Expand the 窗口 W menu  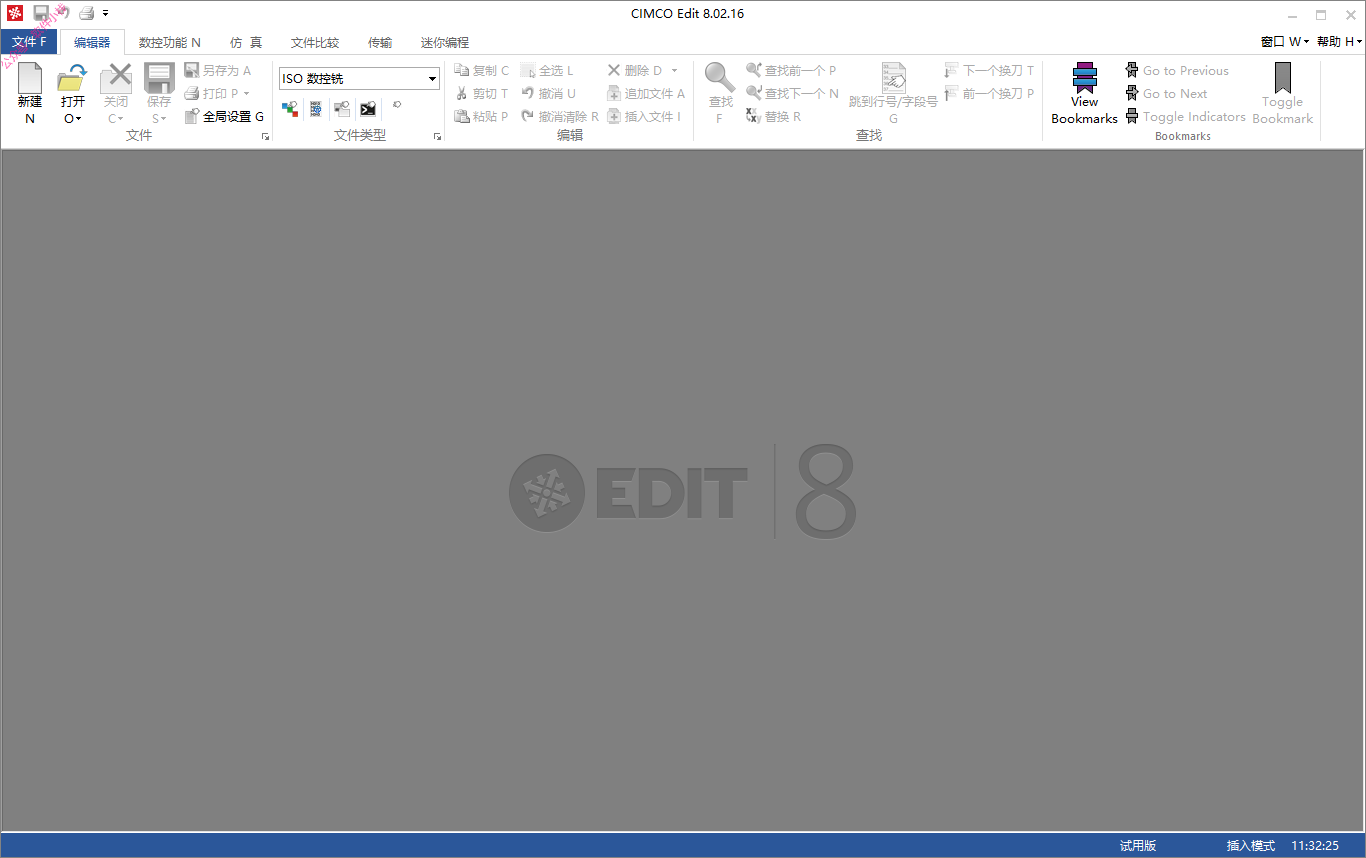(1285, 42)
